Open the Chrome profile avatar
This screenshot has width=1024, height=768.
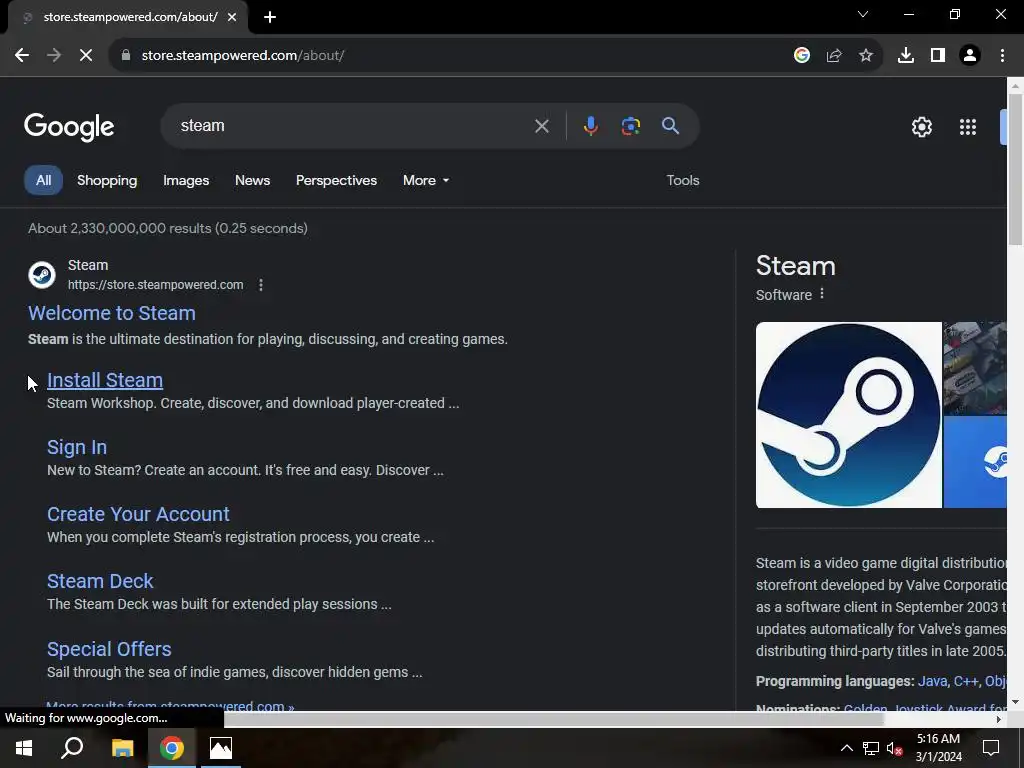coord(970,56)
